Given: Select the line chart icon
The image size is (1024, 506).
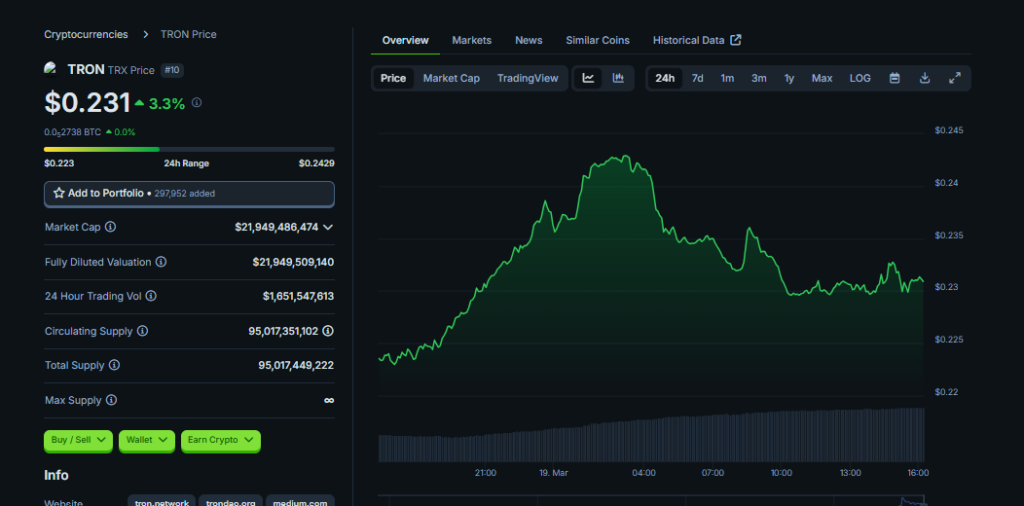Looking at the screenshot, I should tap(588, 78).
